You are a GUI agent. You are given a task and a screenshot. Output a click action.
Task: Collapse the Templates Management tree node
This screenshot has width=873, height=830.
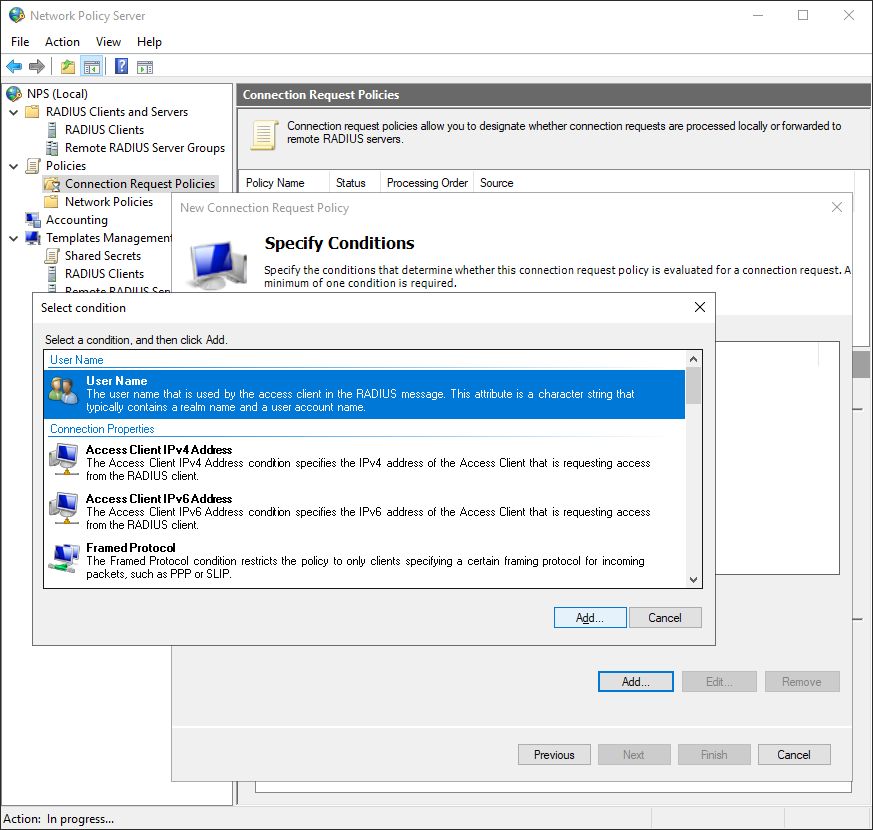[x=14, y=238]
